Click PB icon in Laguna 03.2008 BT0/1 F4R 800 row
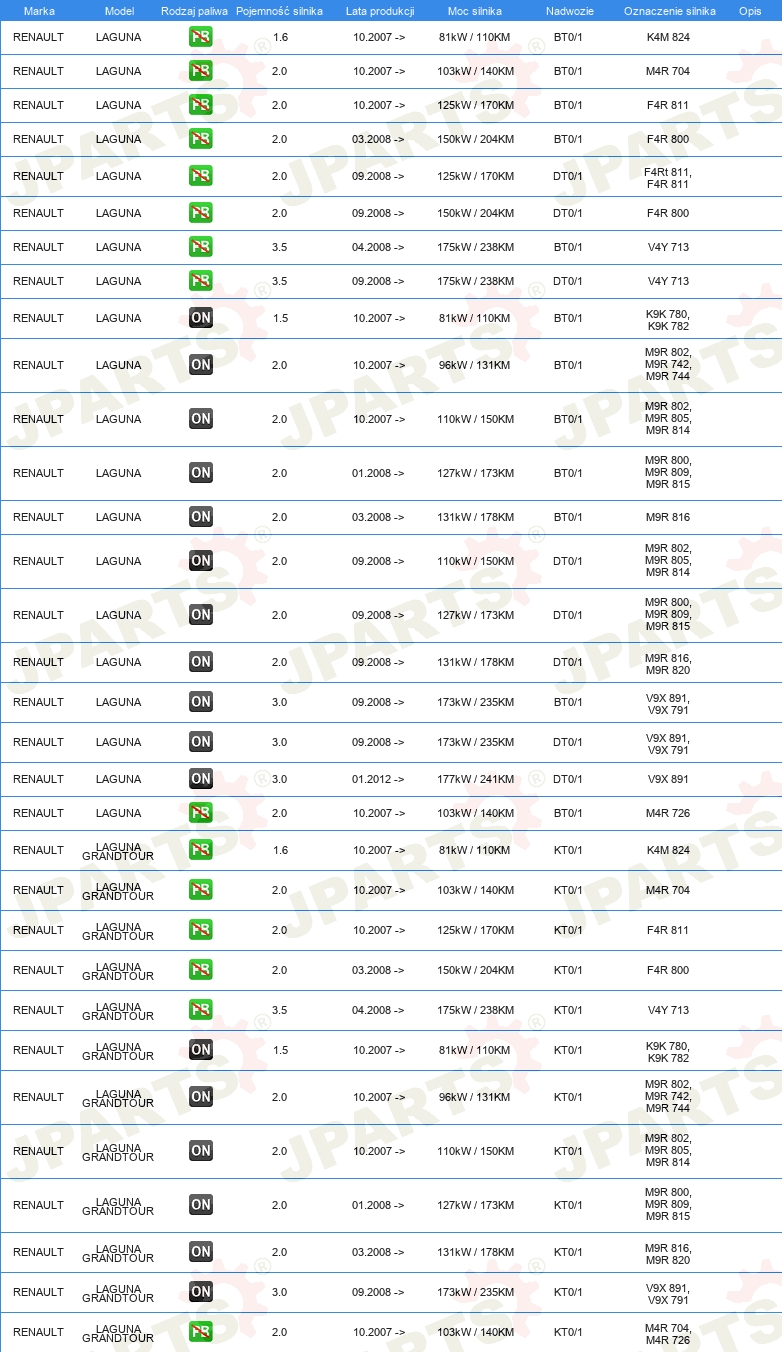 point(201,139)
